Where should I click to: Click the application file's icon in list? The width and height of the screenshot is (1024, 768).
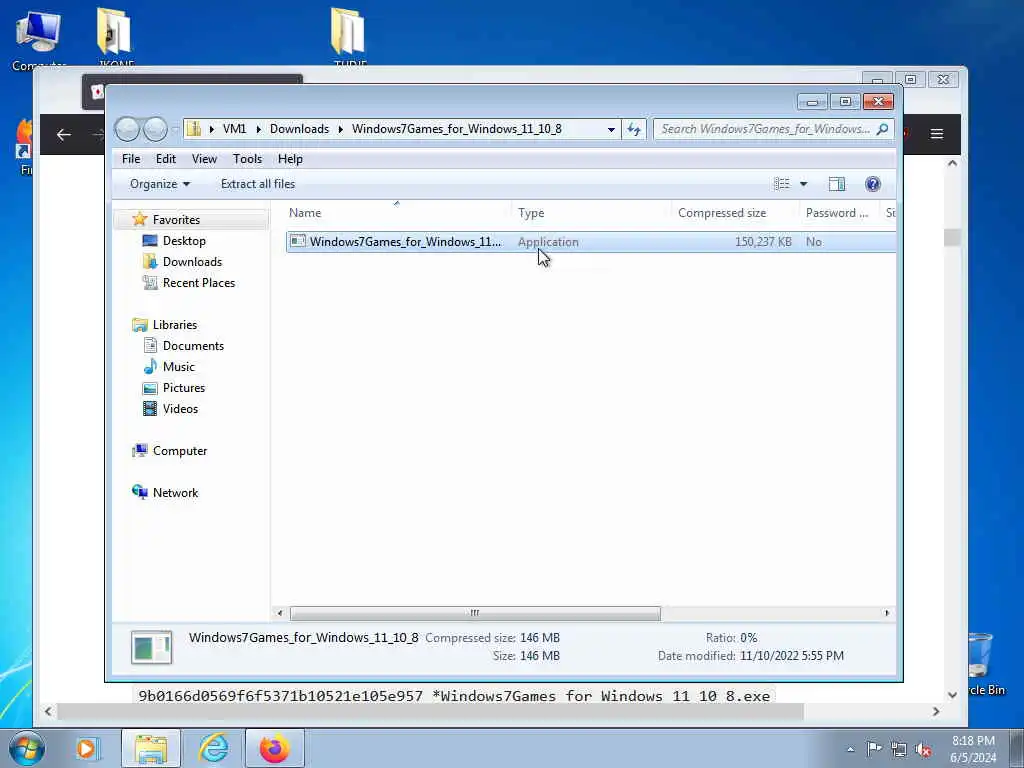[x=298, y=241]
